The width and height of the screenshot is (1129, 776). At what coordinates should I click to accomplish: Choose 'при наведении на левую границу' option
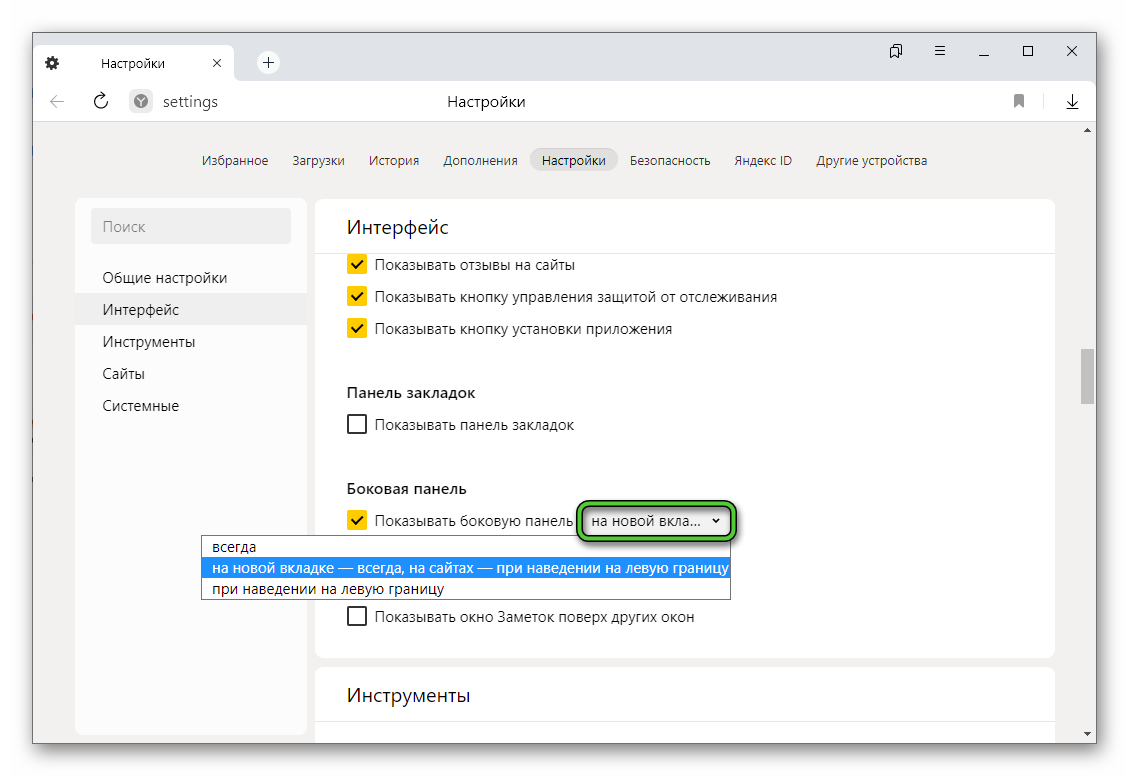[x=328, y=589]
